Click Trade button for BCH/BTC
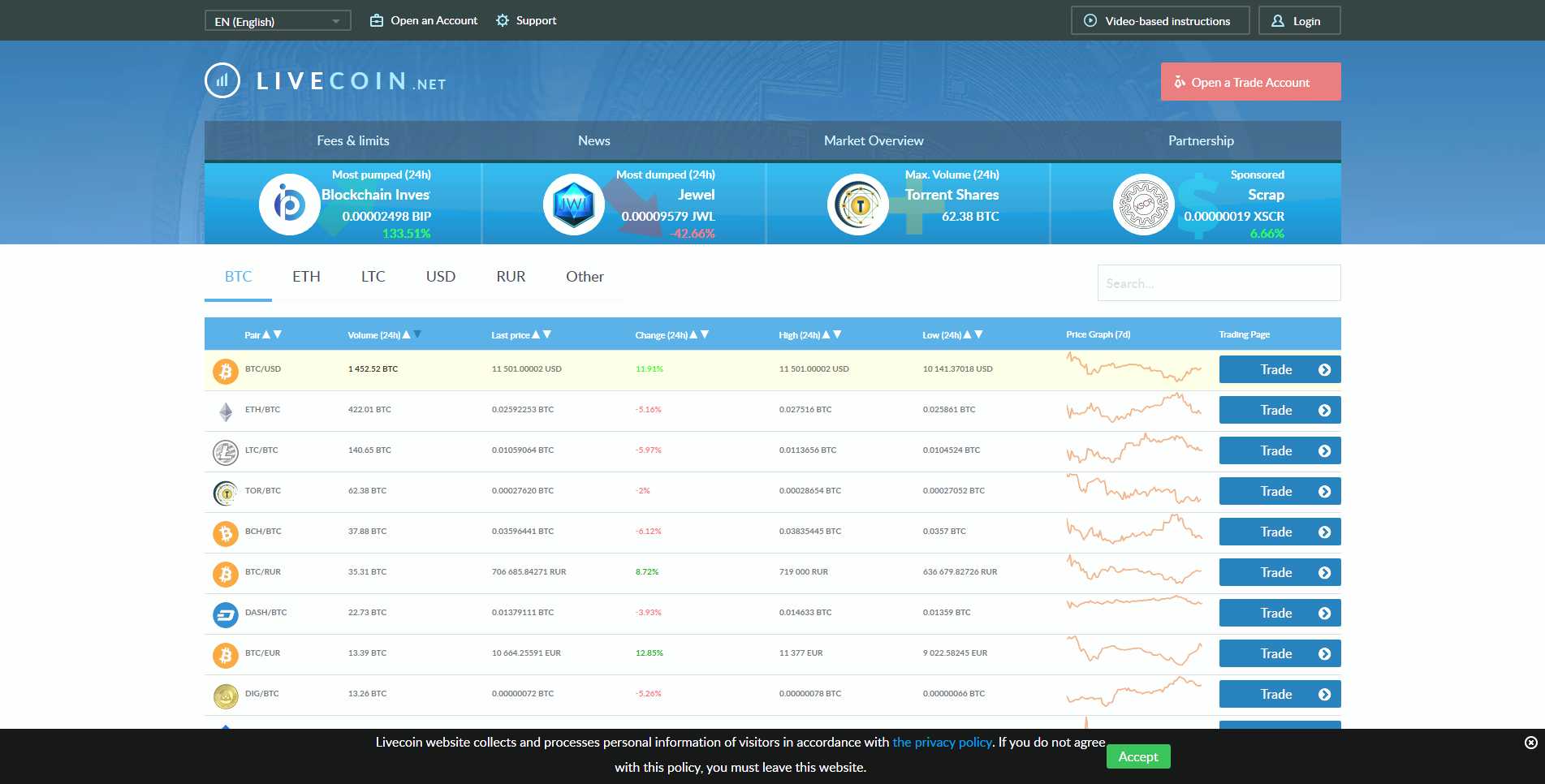1545x784 pixels. tap(1280, 532)
